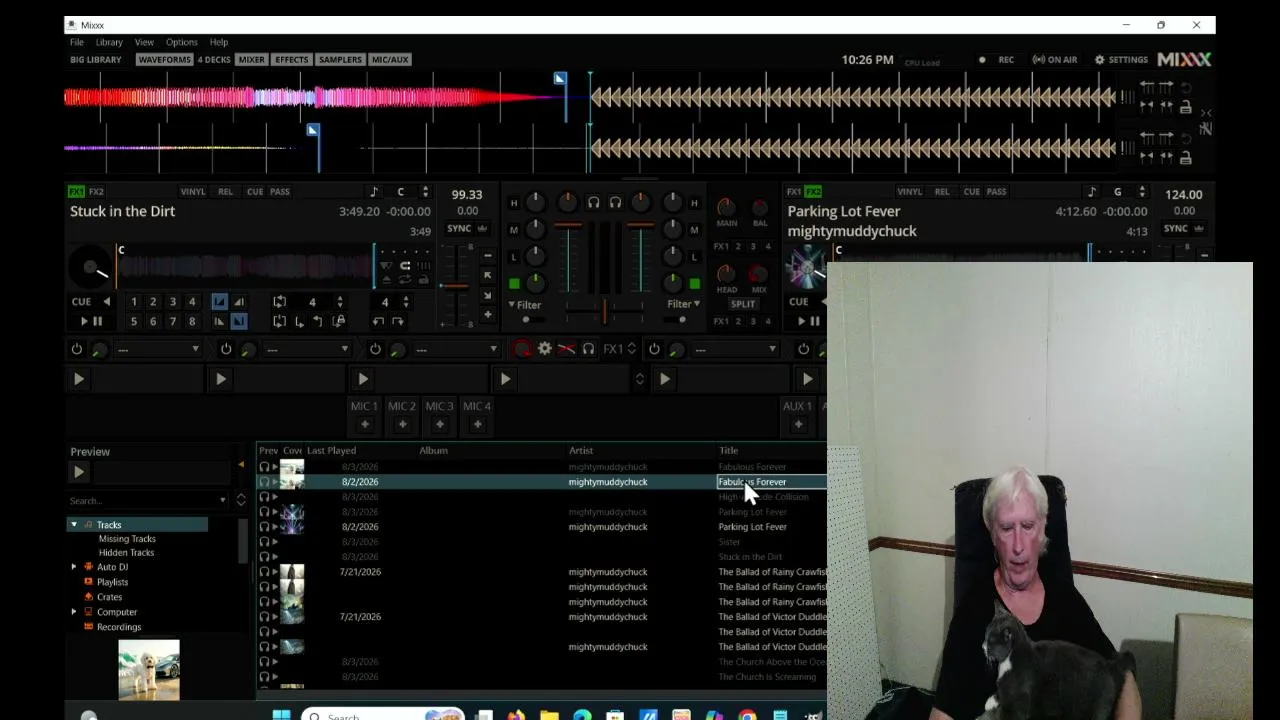Toggle the Big Library view
1280x720 pixels.
[x=96, y=60]
